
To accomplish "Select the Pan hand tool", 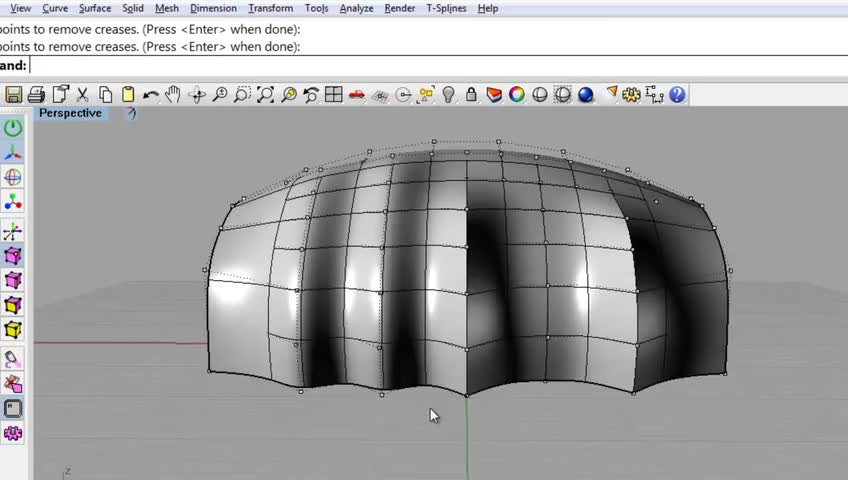I will tap(173, 95).
